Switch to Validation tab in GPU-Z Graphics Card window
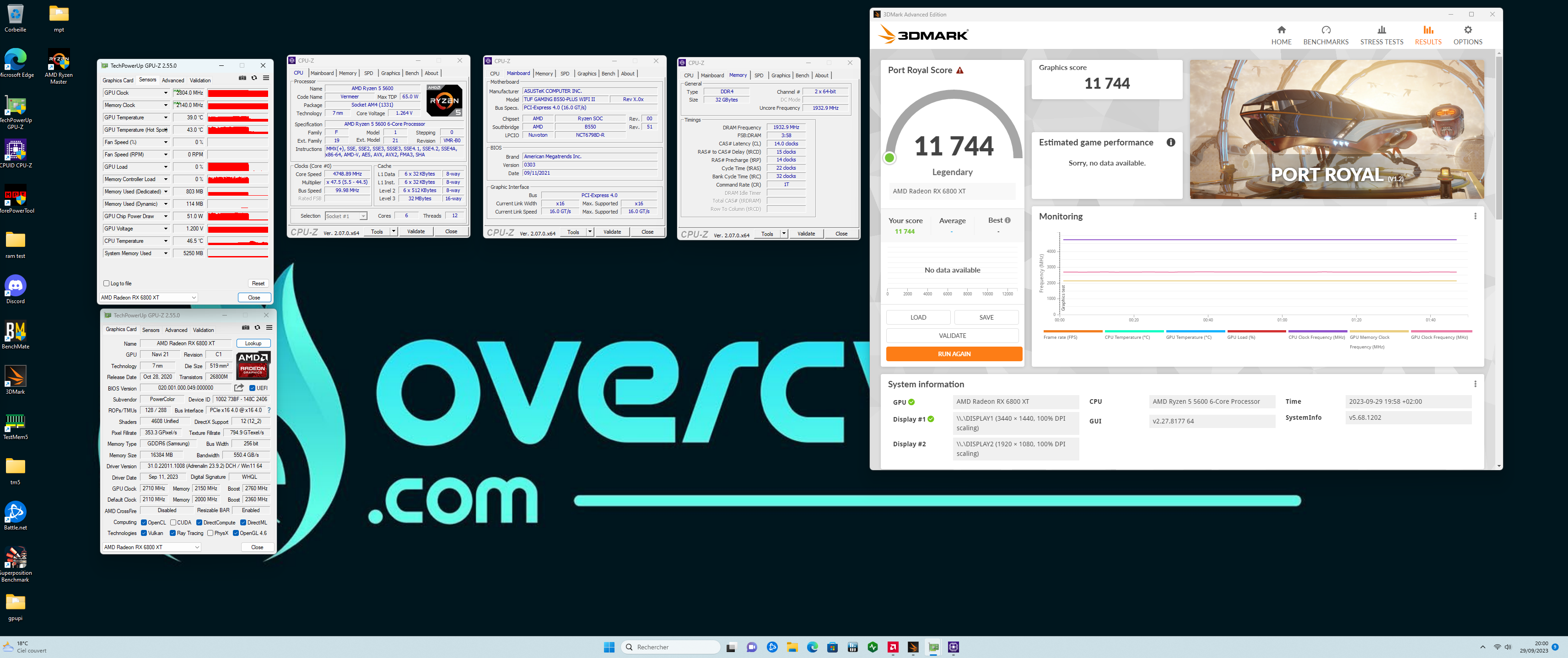 203,330
